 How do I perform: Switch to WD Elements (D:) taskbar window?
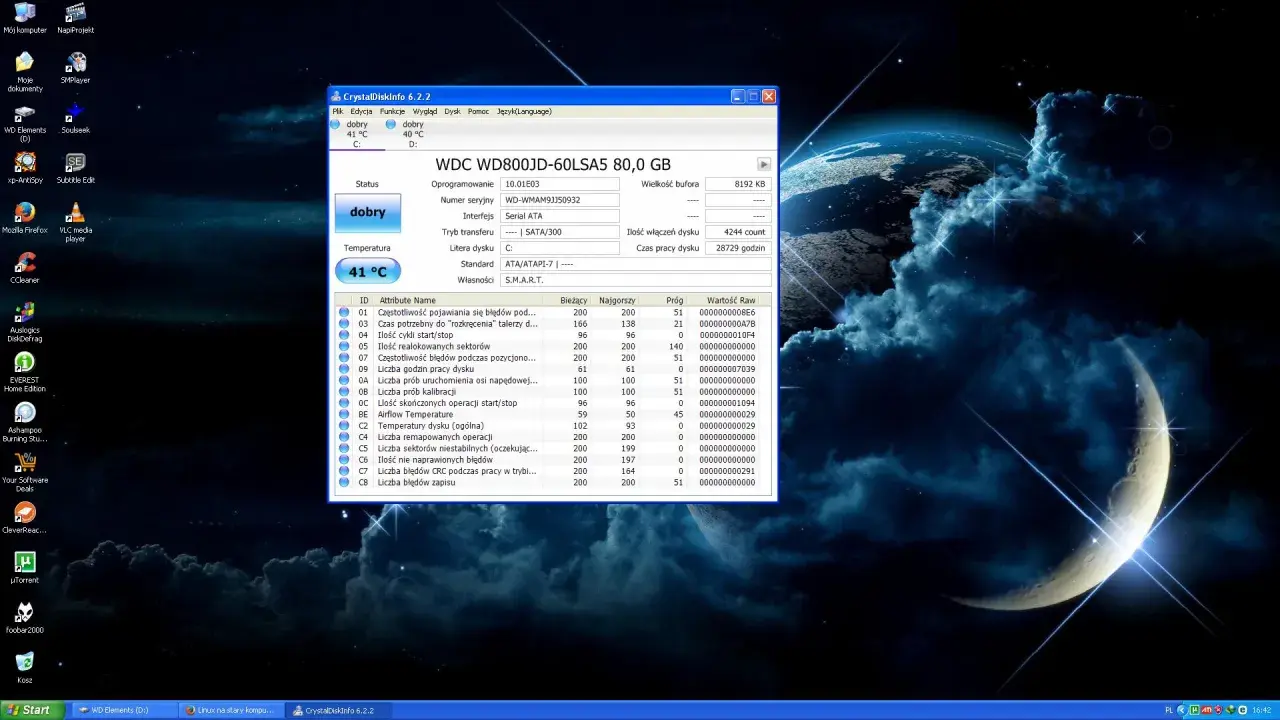click(x=124, y=710)
